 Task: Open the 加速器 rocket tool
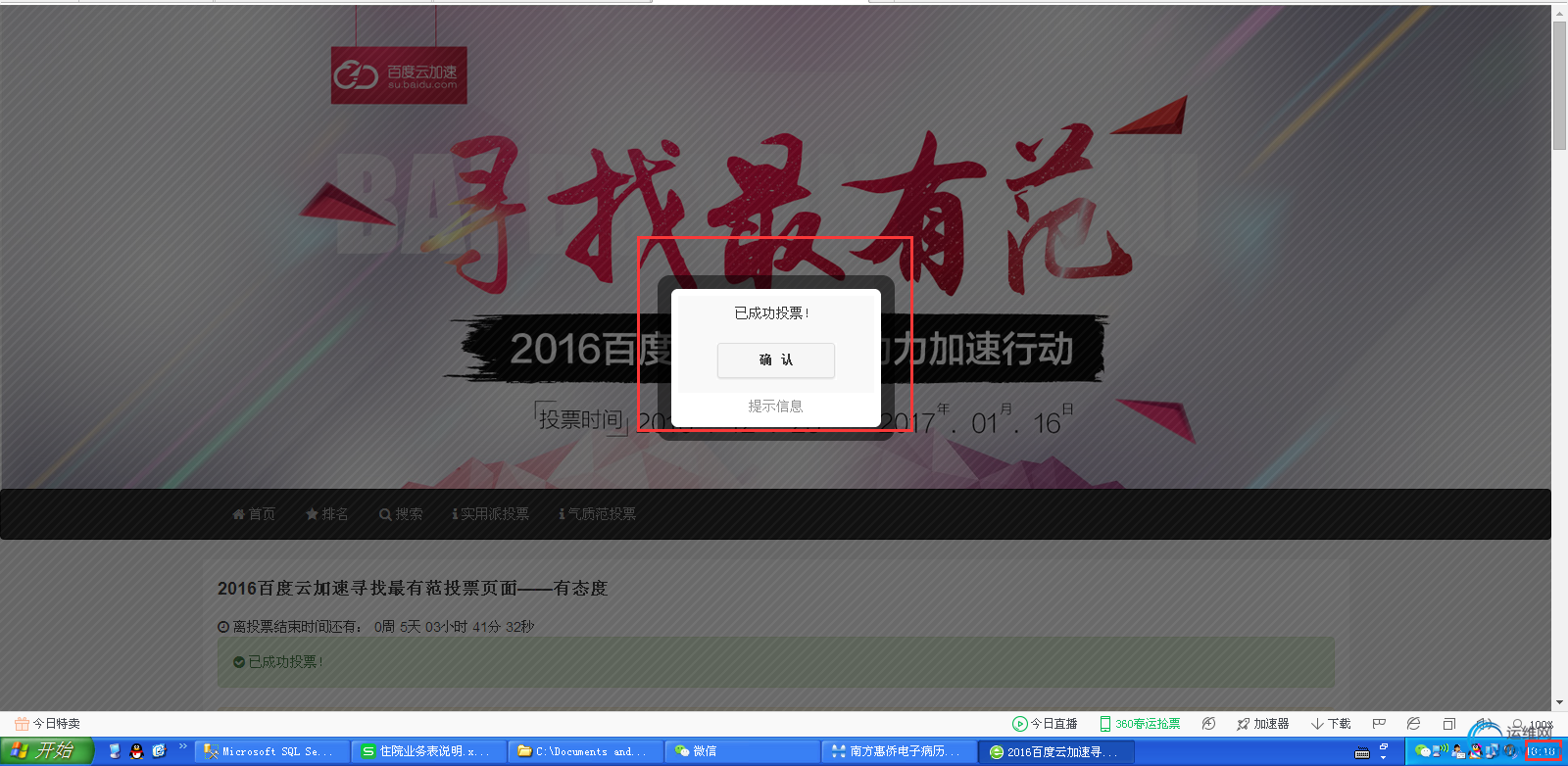(1263, 724)
